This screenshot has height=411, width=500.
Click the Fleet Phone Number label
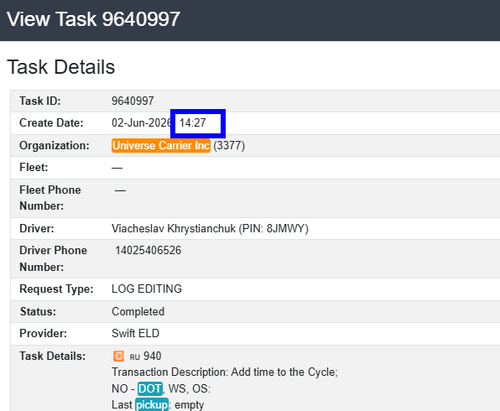(x=50, y=198)
